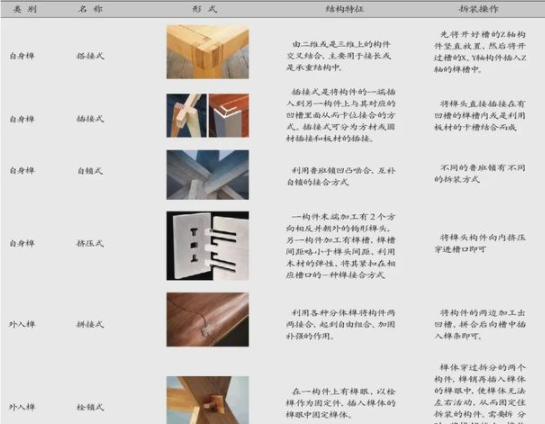Screen dimensions: 545x424
Task: Select the 栓销式 name cell
Action: (x=90, y=407)
